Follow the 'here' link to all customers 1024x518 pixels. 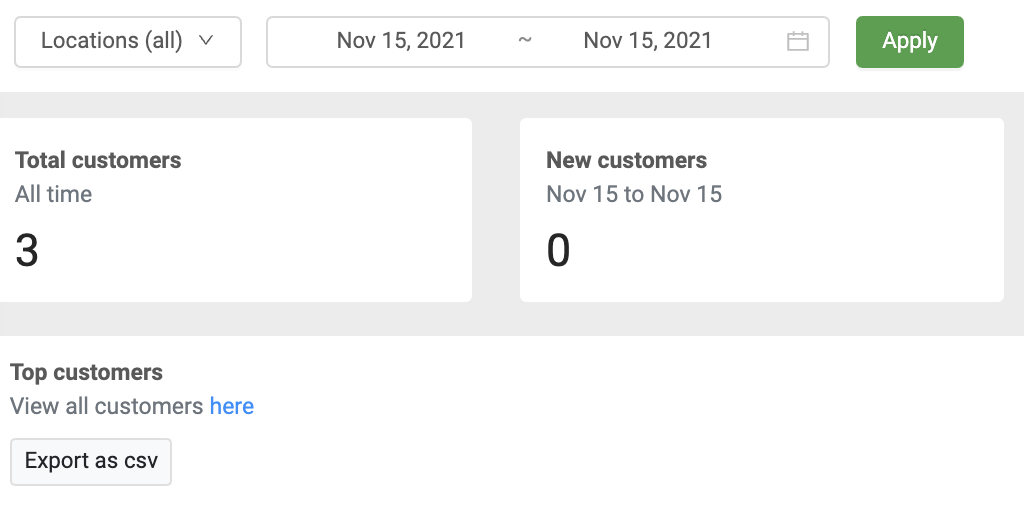[x=232, y=406]
